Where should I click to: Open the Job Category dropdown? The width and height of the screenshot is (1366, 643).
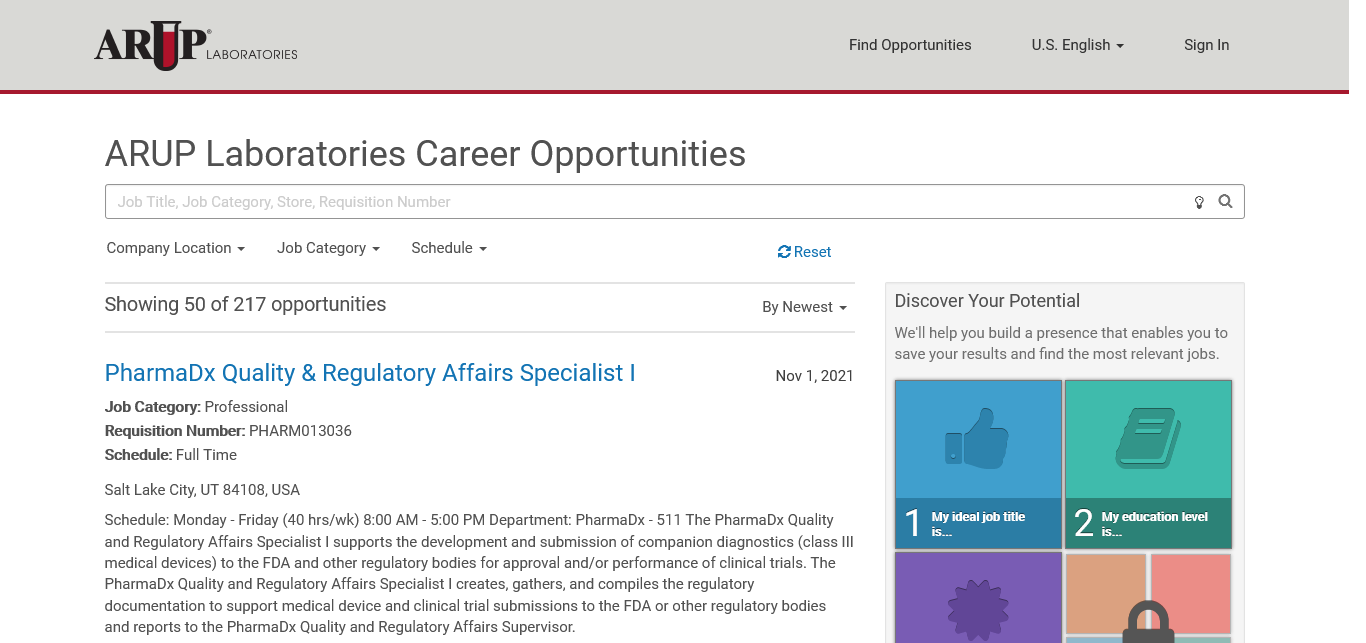[x=328, y=248]
